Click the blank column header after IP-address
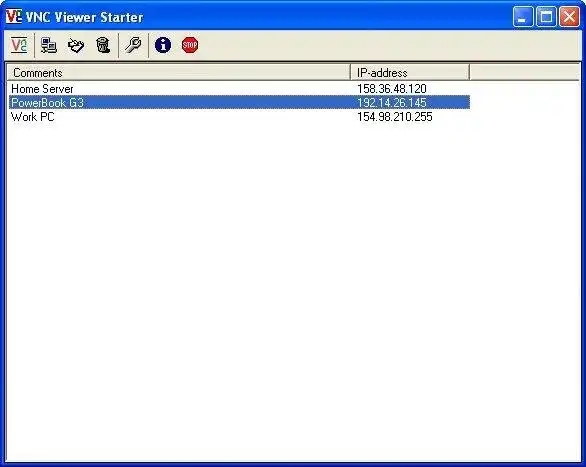This screenshot has width=586, height=467. (524, 72)
